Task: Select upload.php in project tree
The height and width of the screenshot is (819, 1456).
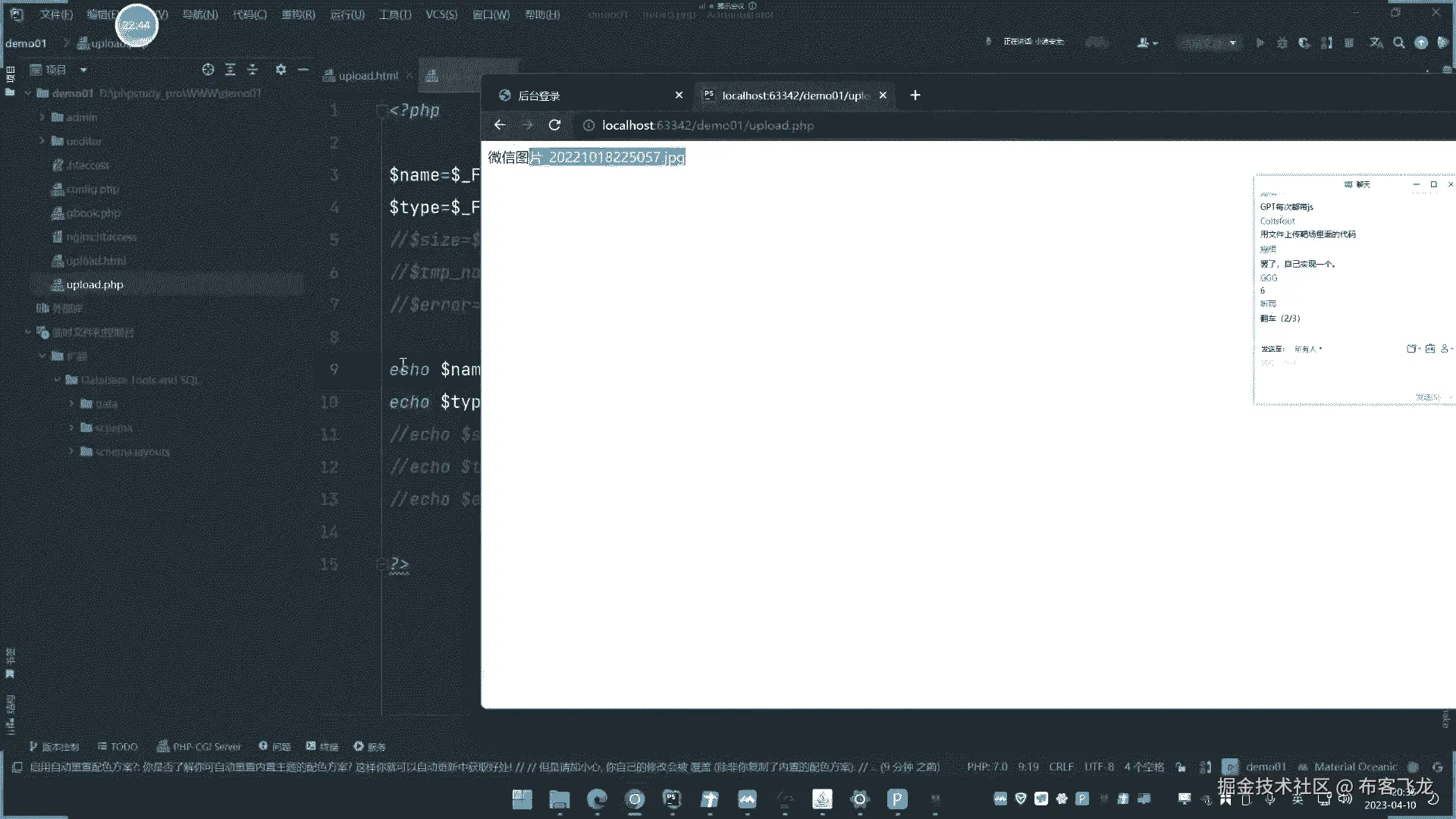Action: [94, 285]
